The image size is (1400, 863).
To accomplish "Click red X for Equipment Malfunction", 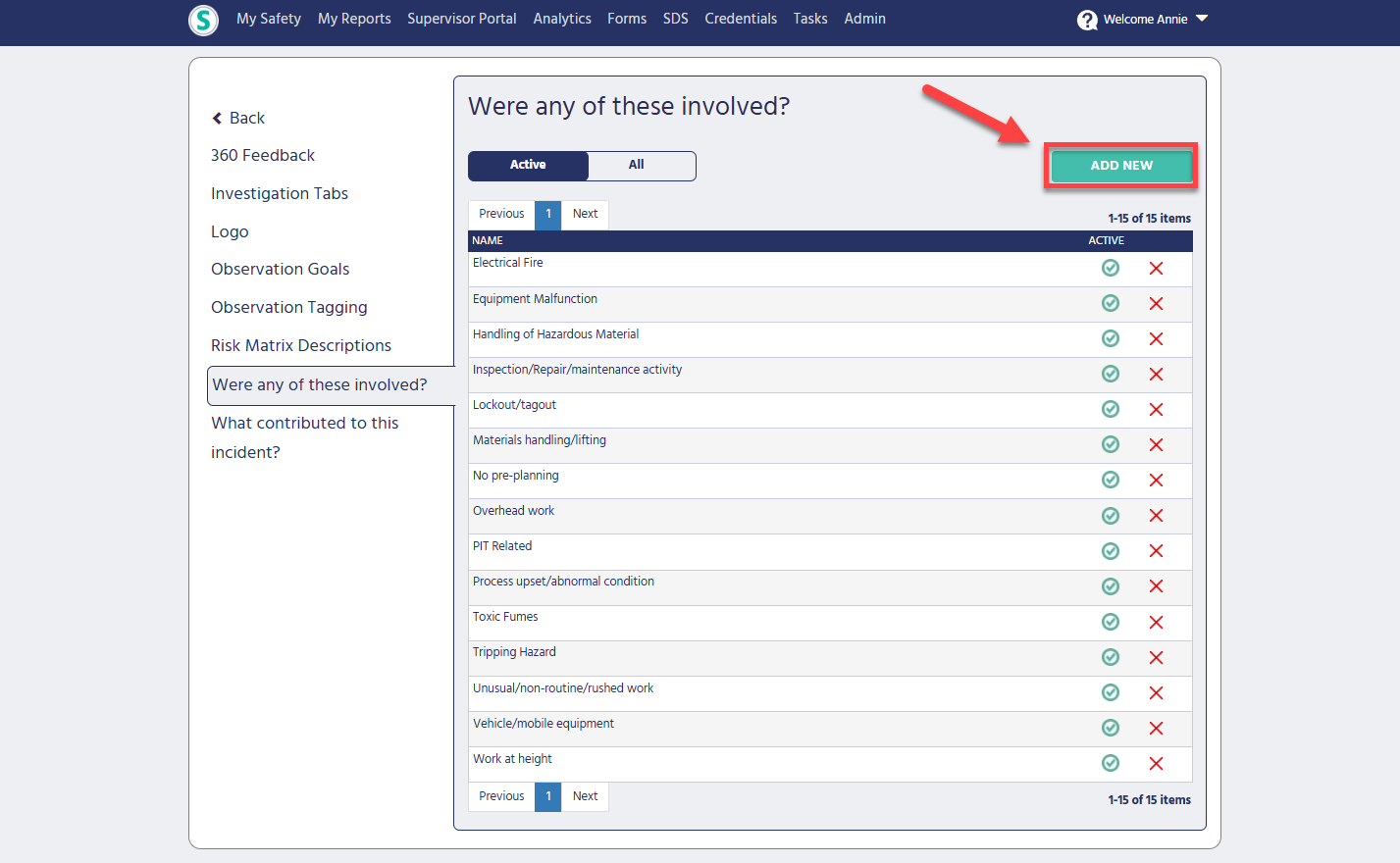I will pos(1156,304).
